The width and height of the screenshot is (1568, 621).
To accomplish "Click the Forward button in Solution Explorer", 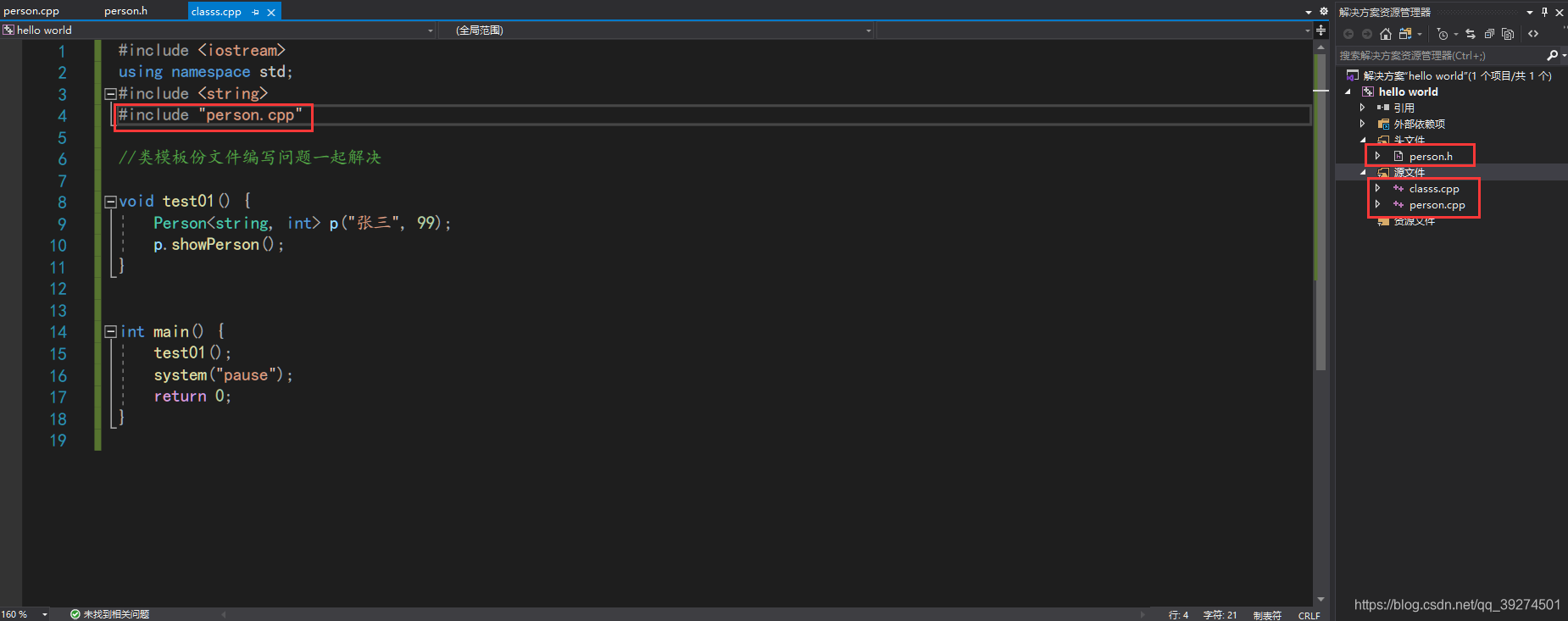I will (x=1367, y=34).
